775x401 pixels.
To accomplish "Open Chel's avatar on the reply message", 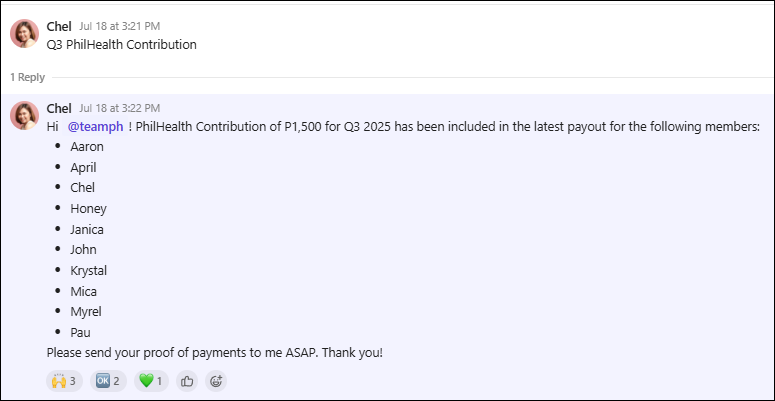I will [25, 116].
